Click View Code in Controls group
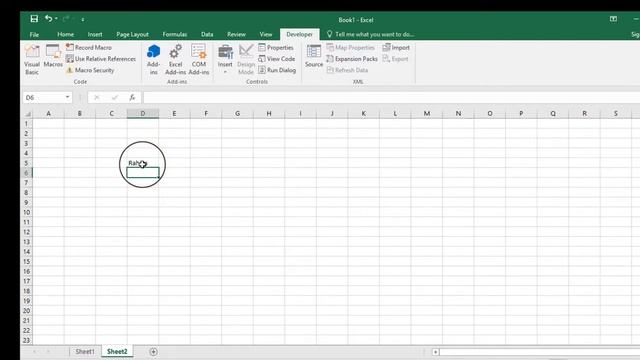 point(277,59)
